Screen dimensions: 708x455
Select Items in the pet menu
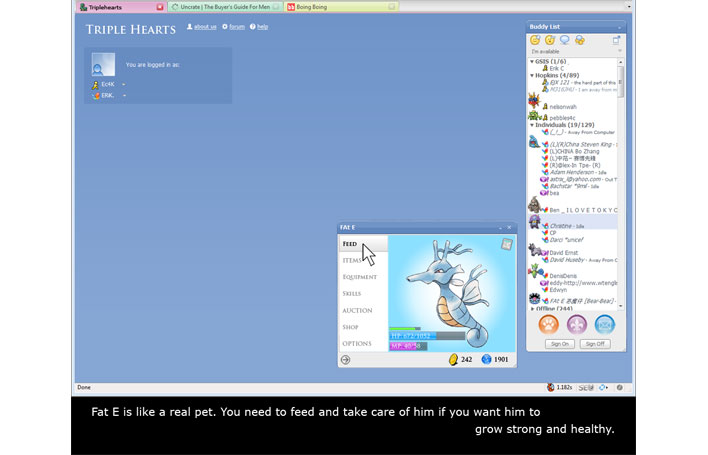tap(351, 260)
